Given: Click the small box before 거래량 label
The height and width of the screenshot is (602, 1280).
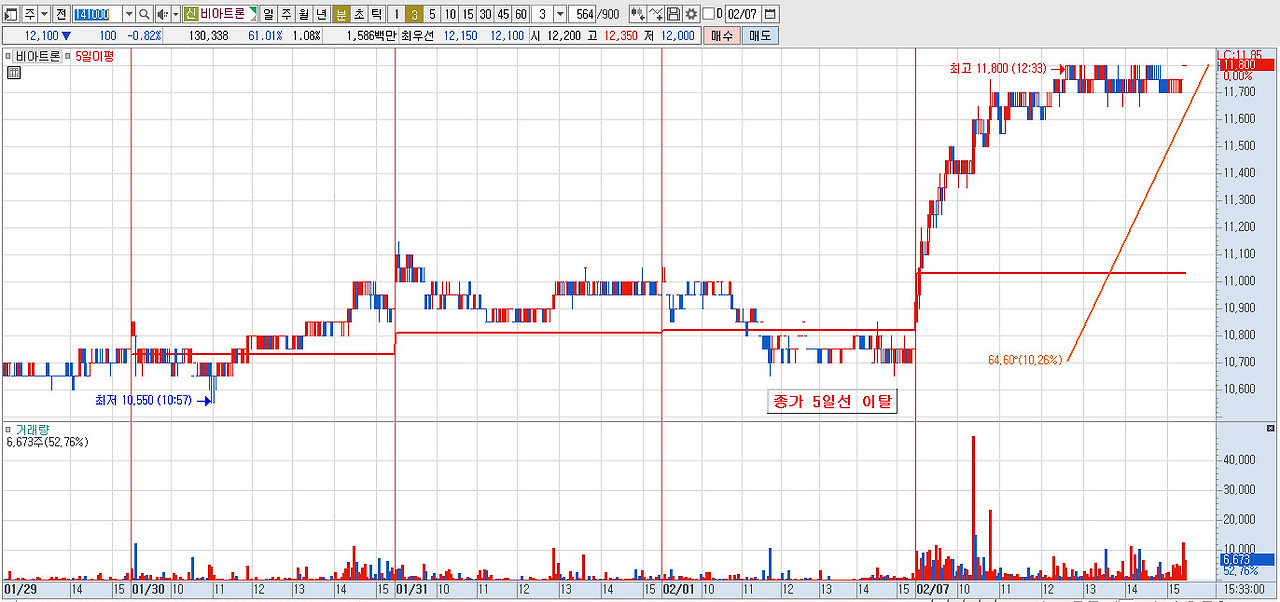Looking at the screenshot, I should tap(9, 428).
